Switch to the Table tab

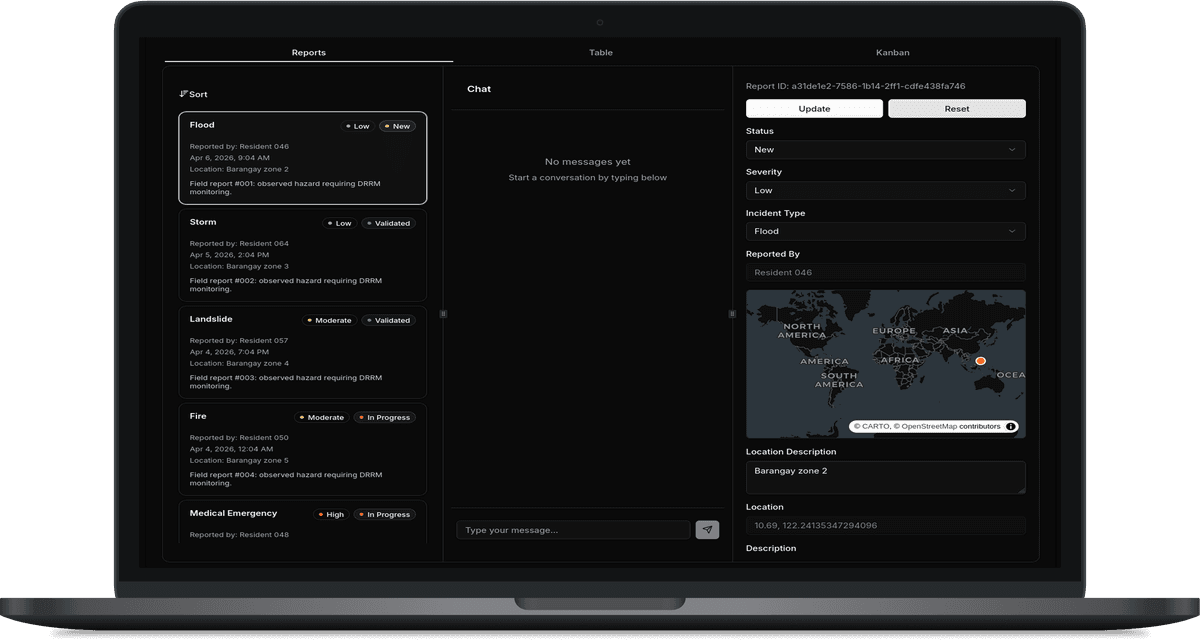pos(601,52)
